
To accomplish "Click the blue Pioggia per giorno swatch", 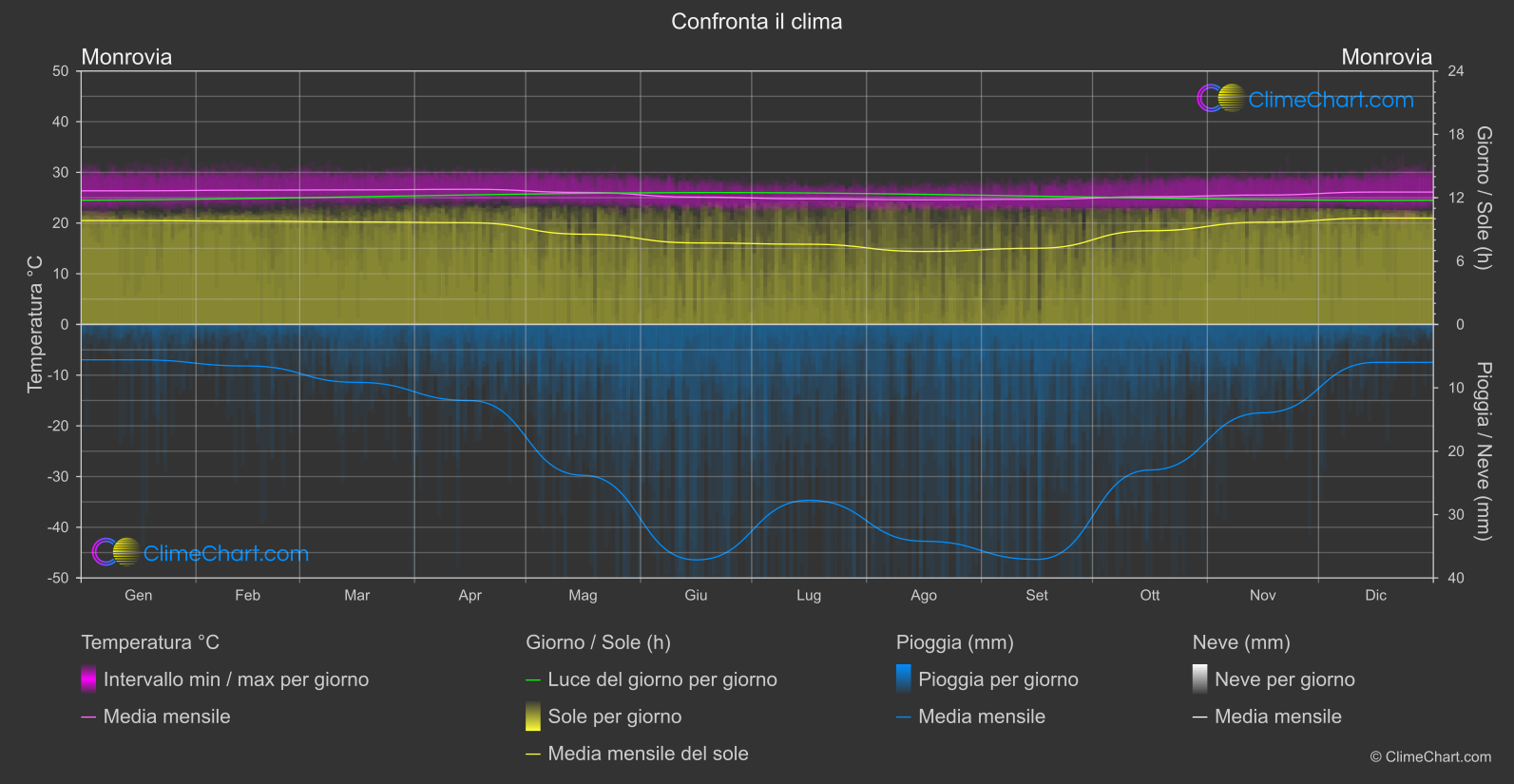I will pos(904,679).
